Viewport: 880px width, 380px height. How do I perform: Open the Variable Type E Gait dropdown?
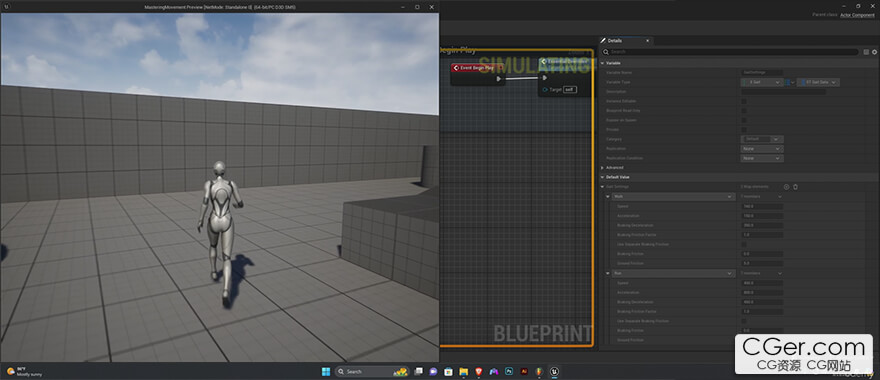coord(762,82)
